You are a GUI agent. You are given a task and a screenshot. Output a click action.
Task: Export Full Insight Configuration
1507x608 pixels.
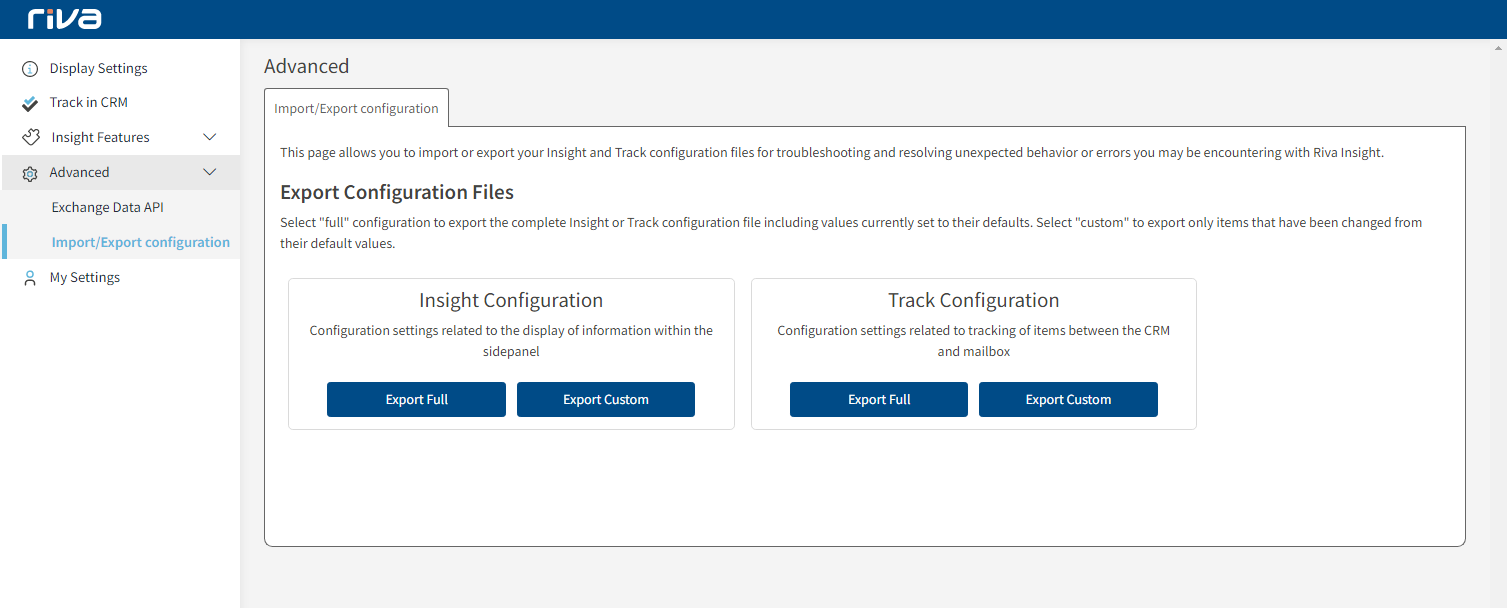(416, 399)
